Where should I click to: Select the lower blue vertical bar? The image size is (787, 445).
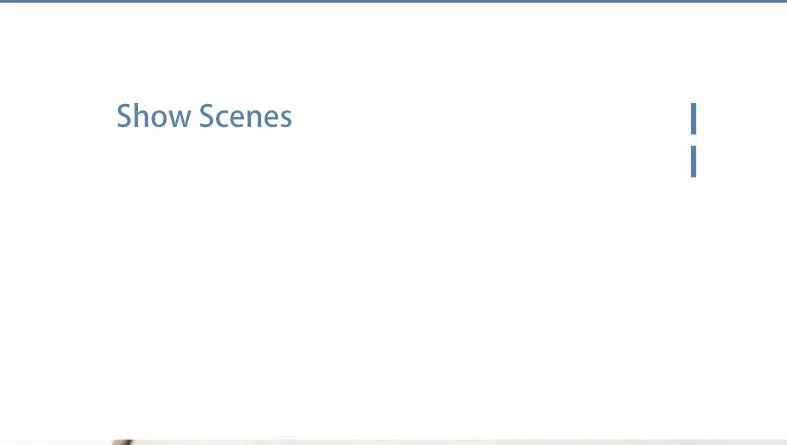pyautogui.click(x=693, y=162)
